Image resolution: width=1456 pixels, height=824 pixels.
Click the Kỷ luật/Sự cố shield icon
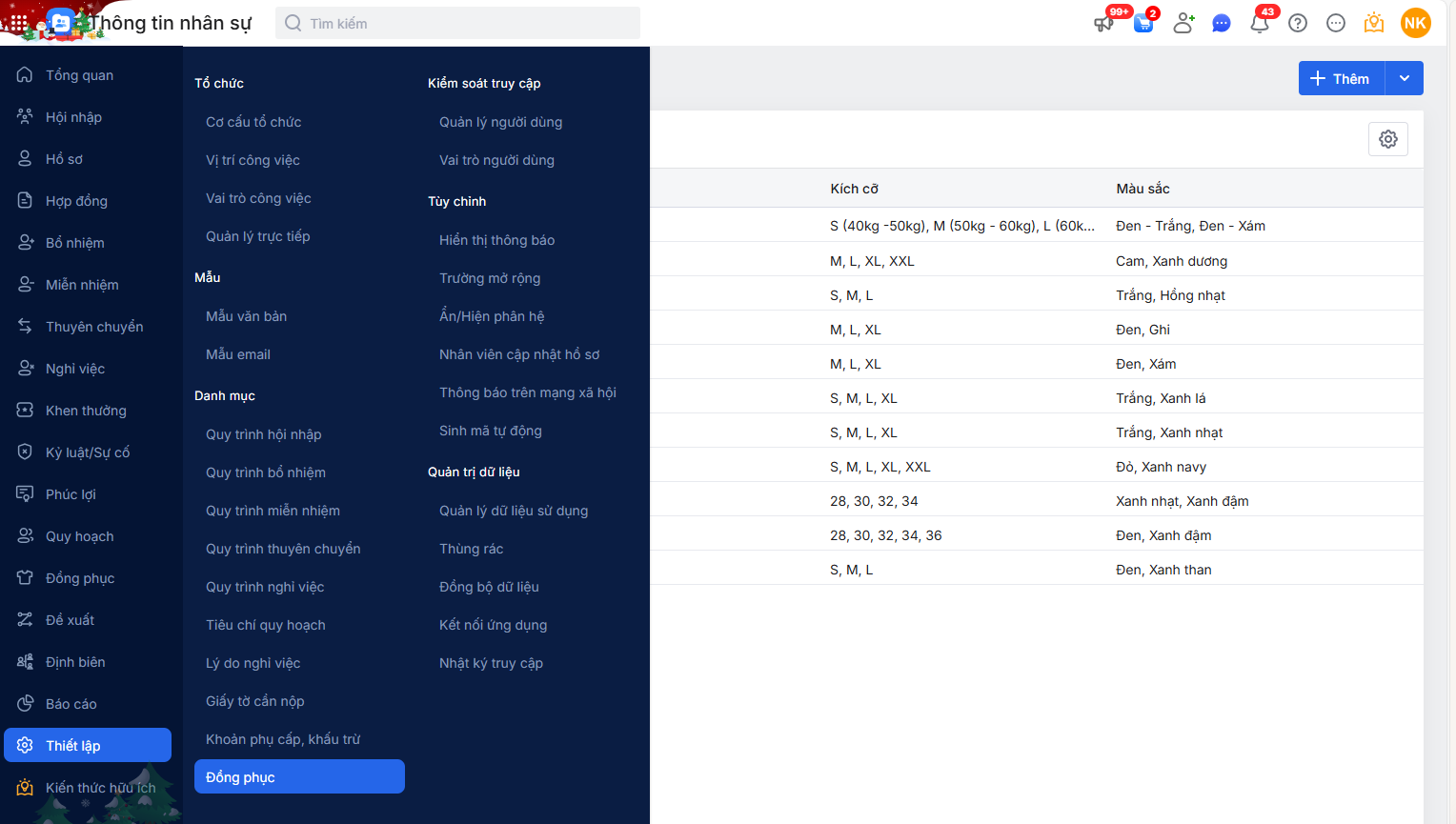(26, 452)
